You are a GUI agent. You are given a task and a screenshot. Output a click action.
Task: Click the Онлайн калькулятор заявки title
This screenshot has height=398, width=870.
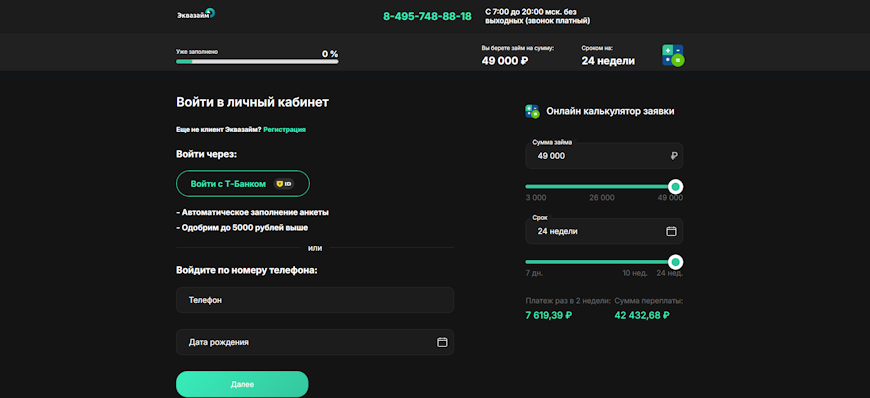[x=610, y=111]
